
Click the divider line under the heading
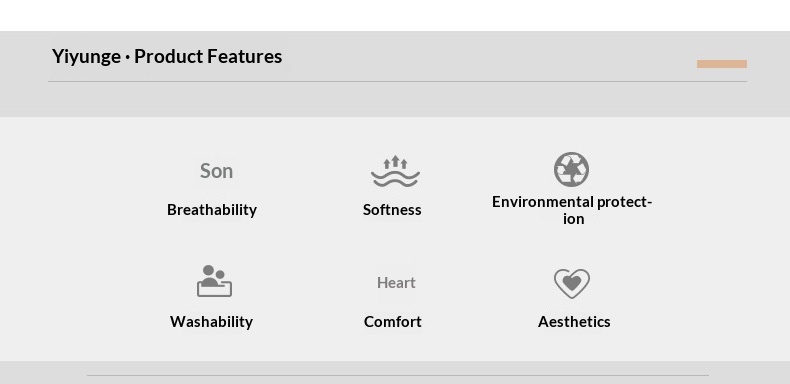398,81
